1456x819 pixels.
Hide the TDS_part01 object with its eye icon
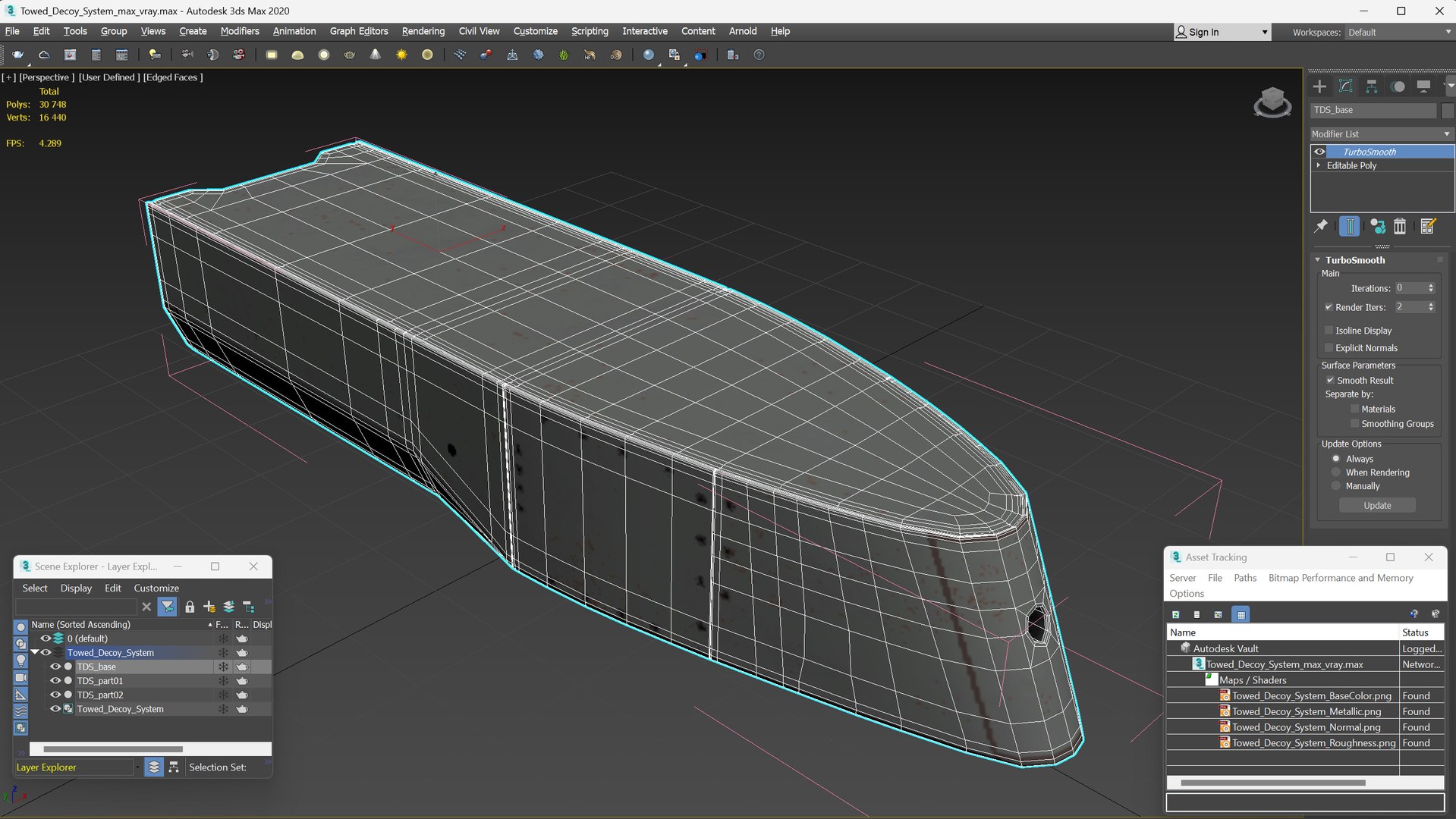click(55, 681)
